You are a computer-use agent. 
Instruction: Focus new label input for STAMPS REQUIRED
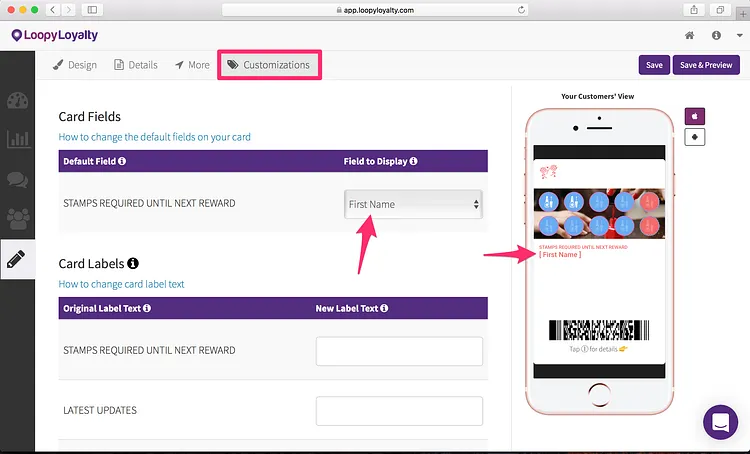click(399, 351)
